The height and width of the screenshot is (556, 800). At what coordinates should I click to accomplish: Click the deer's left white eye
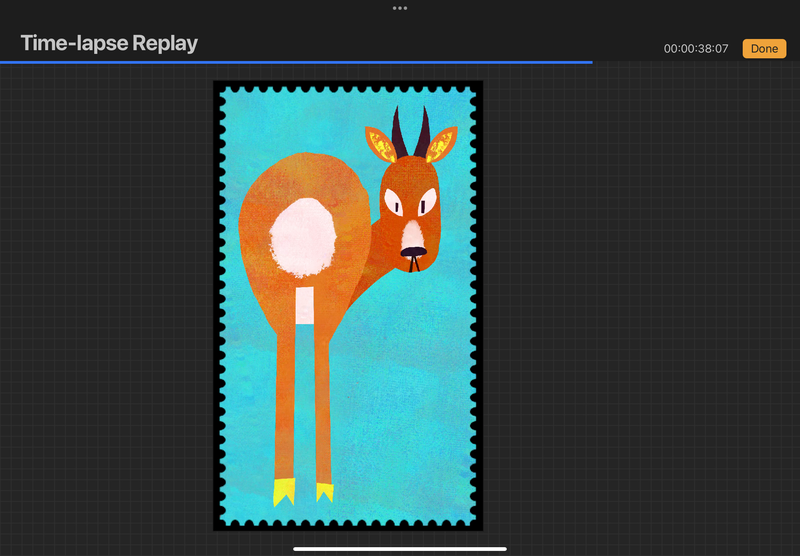tap(396, 207)
